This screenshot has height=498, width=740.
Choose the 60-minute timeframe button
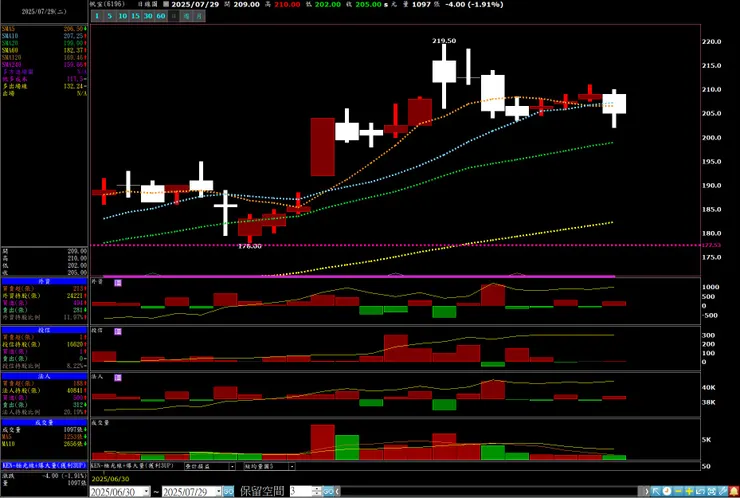(x=161, y=16)
